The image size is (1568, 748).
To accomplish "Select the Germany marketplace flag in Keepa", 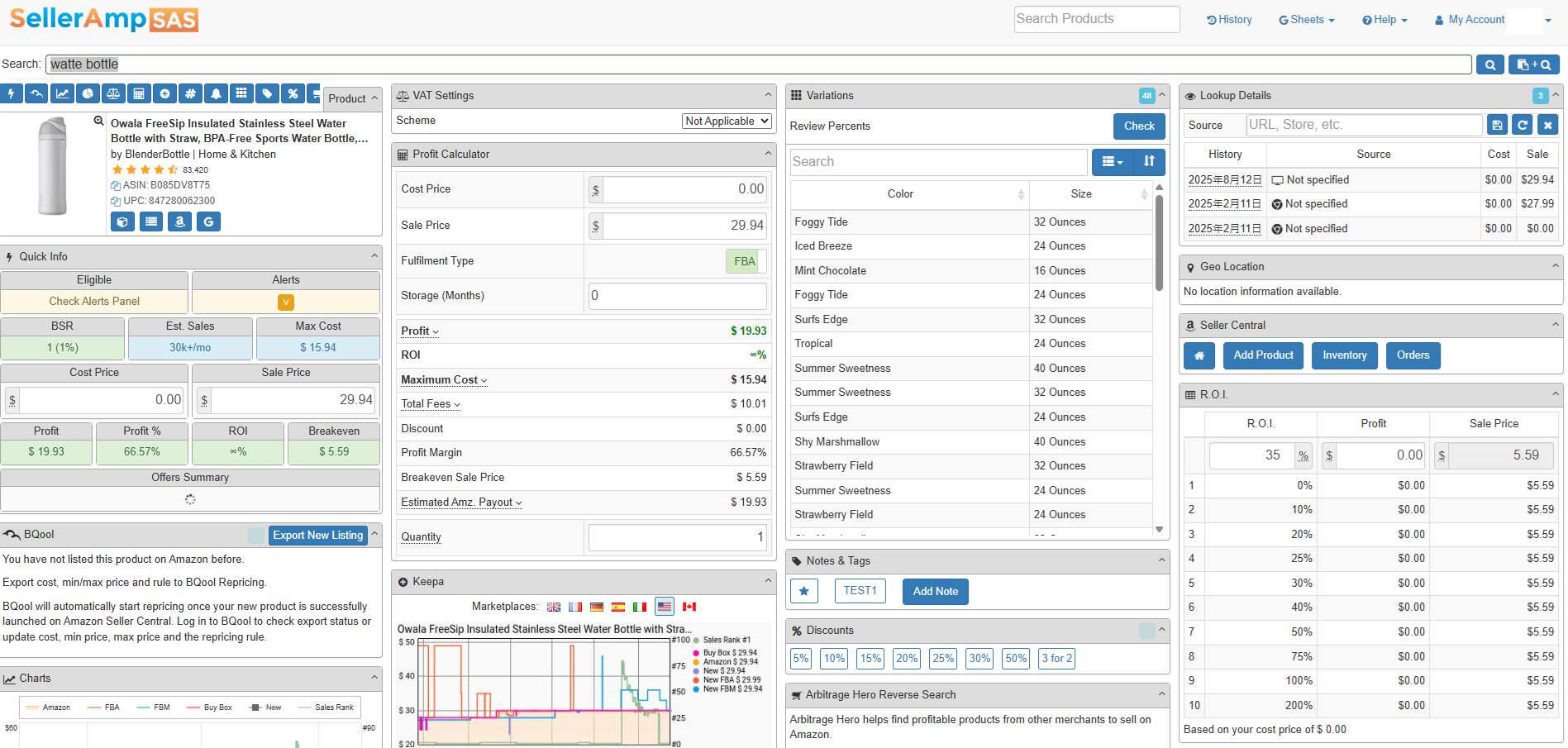I will (x=597, y=607).
